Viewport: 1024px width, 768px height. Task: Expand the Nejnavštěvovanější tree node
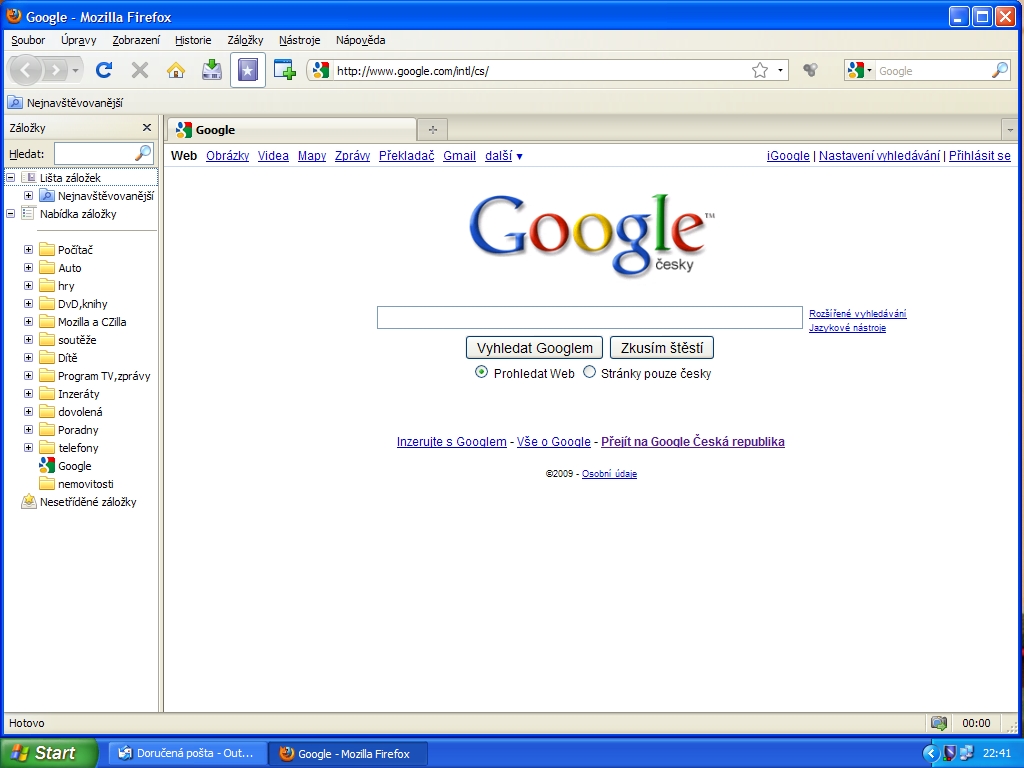point(28,196)
